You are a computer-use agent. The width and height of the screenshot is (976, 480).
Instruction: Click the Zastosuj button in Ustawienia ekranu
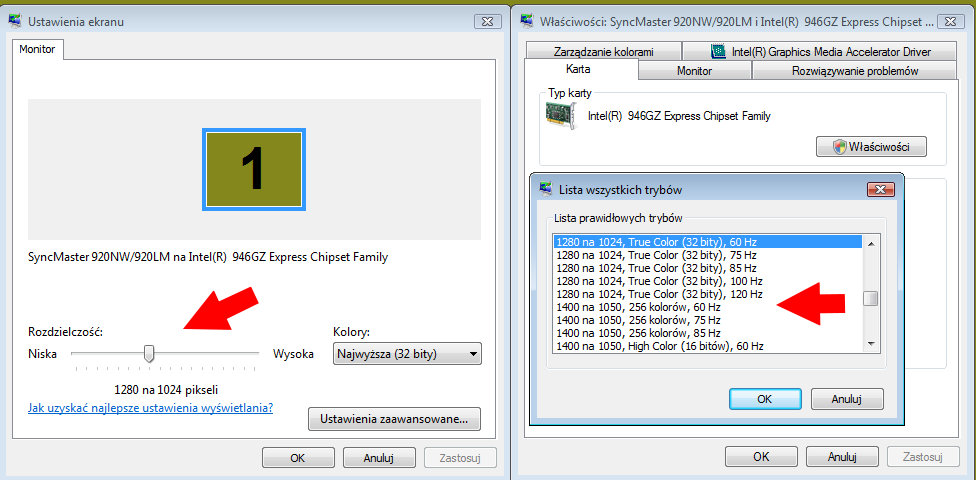click(460, 458)
